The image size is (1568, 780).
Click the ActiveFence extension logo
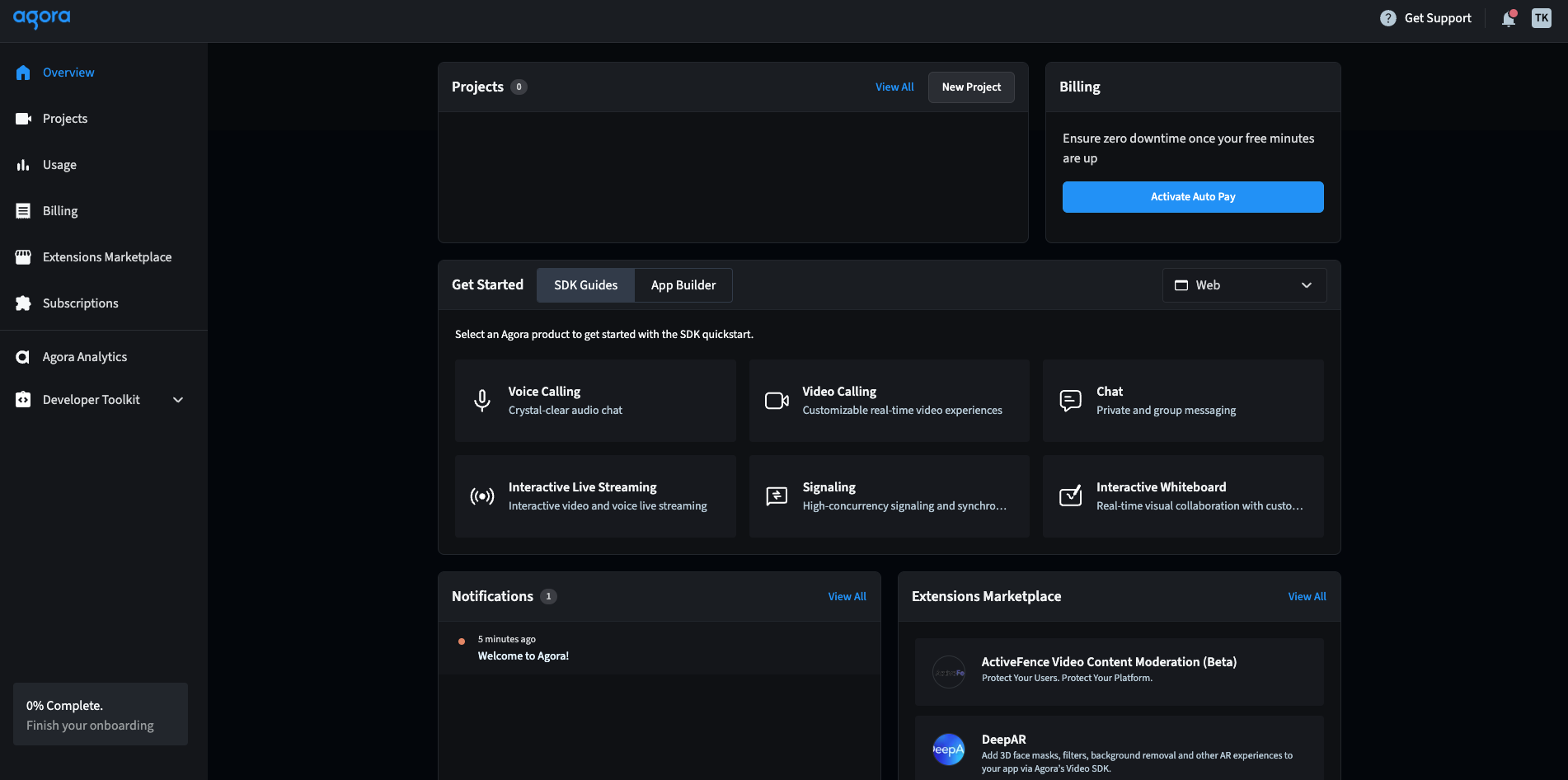(x=949, y=672)
